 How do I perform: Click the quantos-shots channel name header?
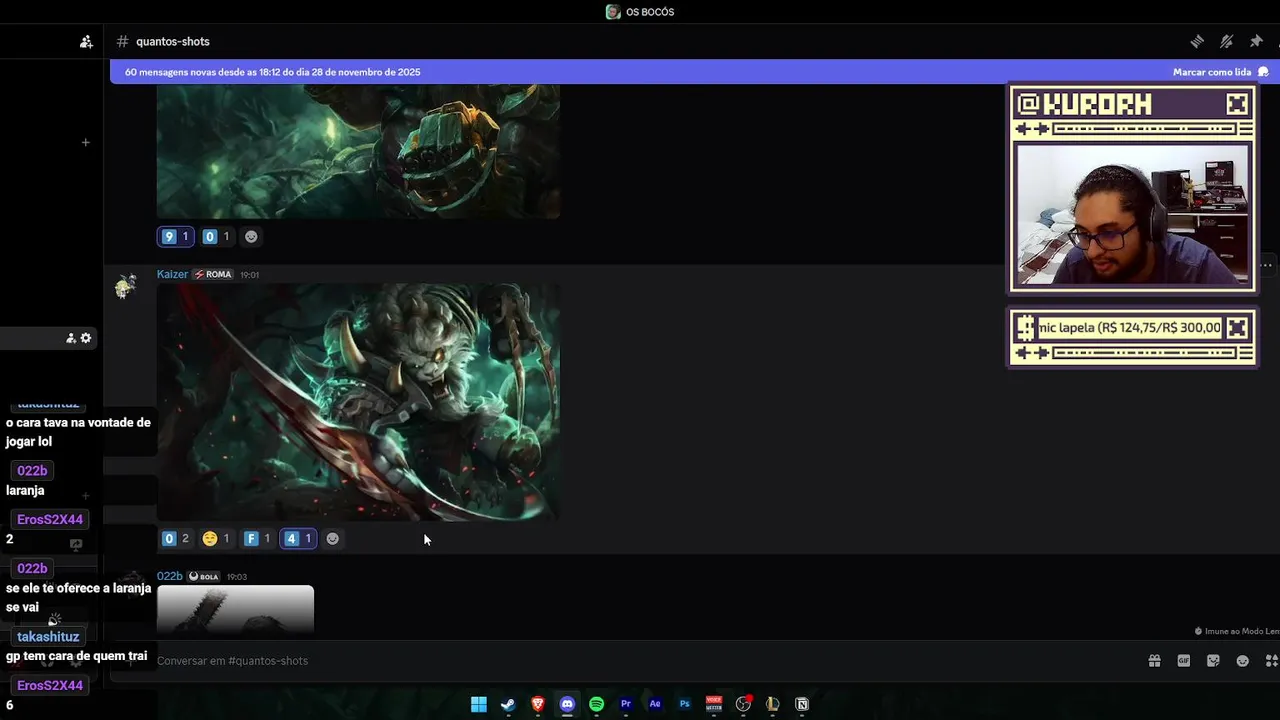(x=173, y=41)
